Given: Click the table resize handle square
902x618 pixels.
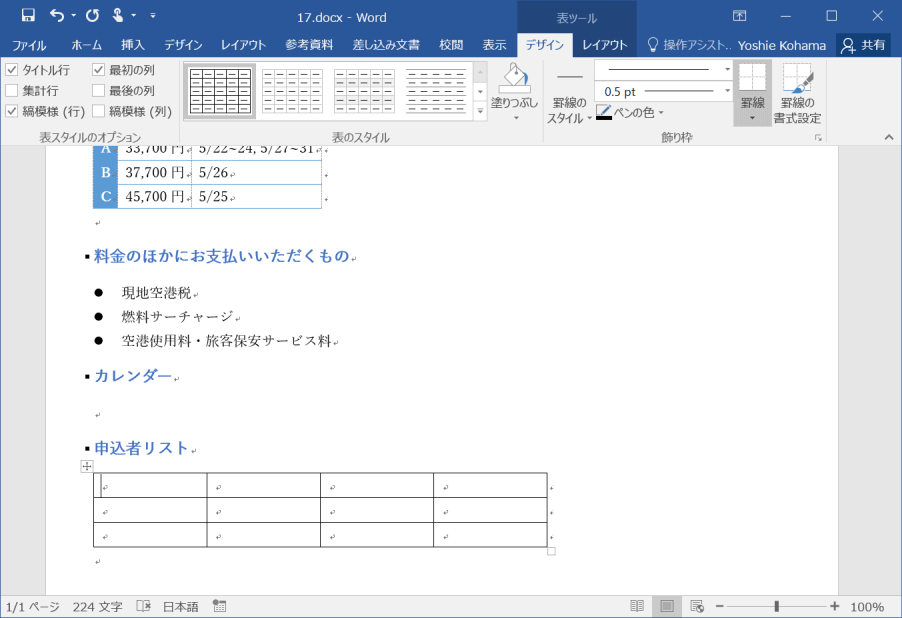Looking at the screenshot, I should click(551, 551).
